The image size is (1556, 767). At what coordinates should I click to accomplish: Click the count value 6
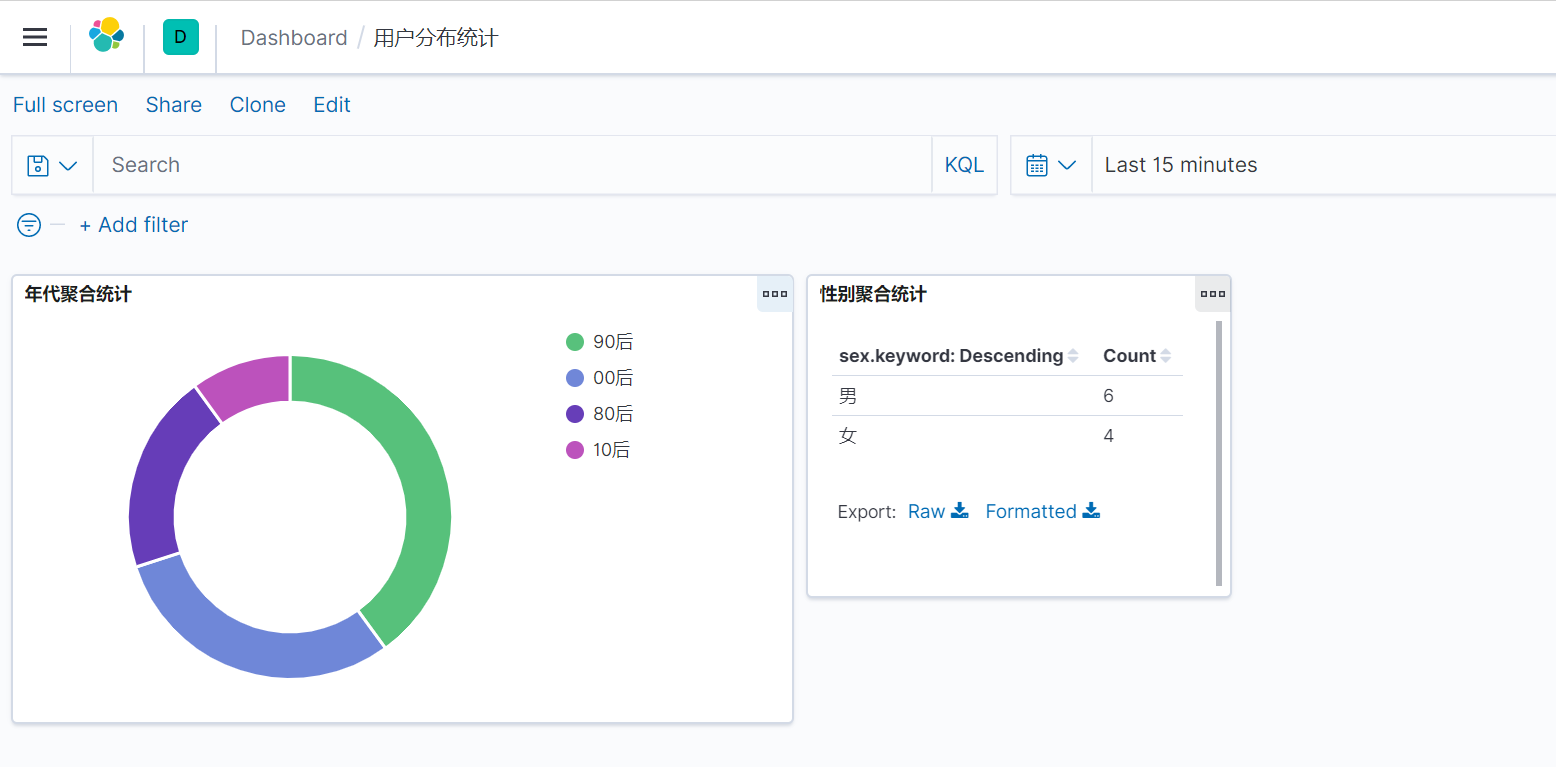(1108, 396)
